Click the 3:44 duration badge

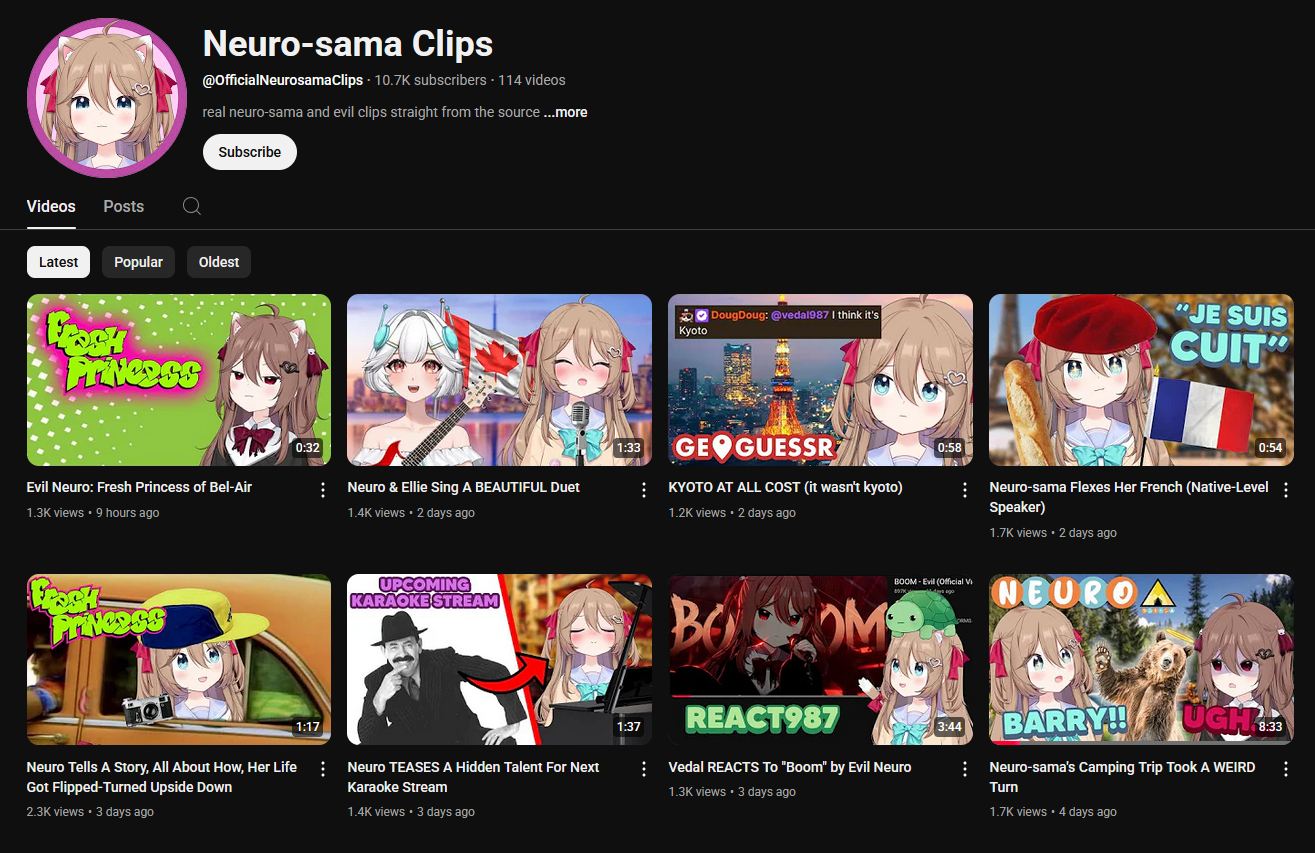[950, 727]
